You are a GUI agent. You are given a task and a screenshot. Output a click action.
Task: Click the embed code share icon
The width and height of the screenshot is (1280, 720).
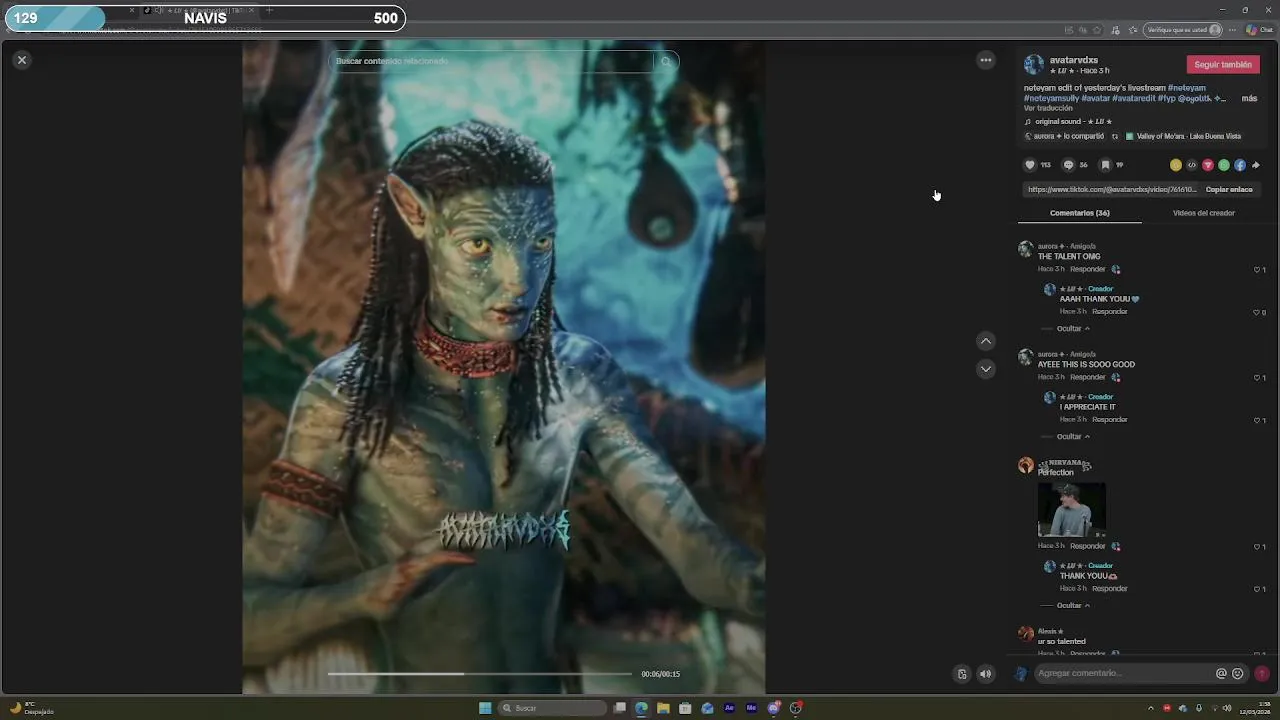click(x=1192, y=165)
